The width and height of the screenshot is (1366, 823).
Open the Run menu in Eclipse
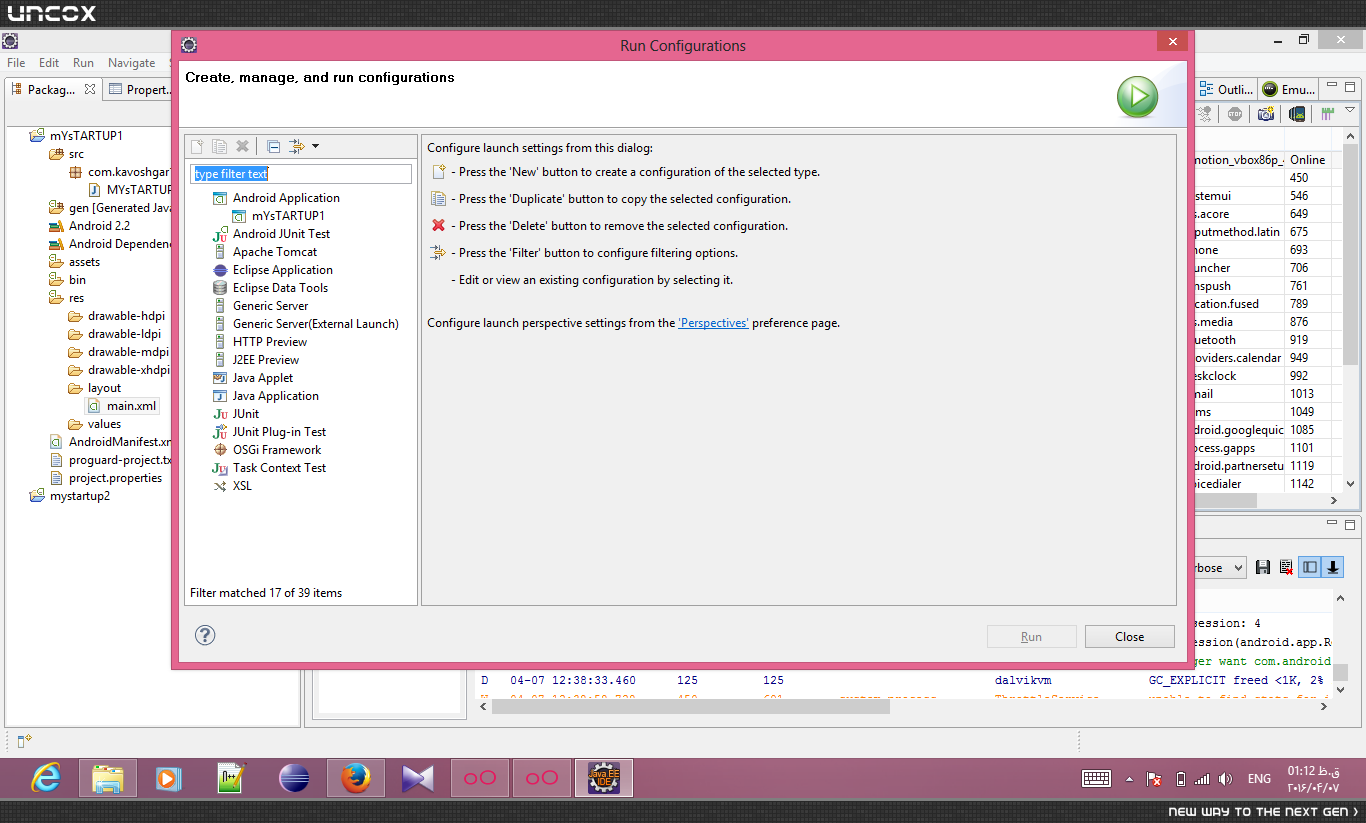tap(84, 63)
